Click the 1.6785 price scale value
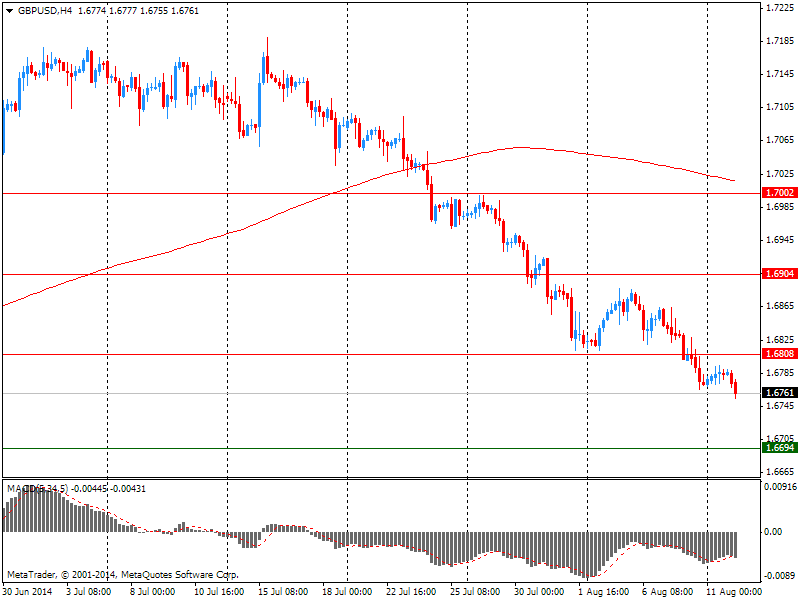Screen dimensions: 800x600 [781, 373]
